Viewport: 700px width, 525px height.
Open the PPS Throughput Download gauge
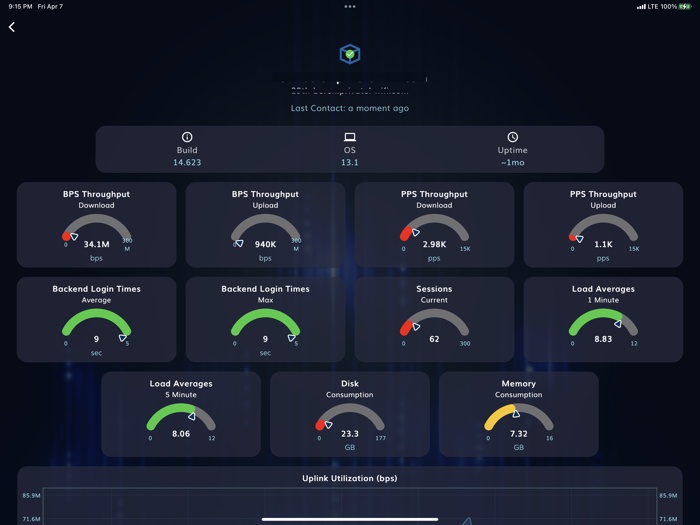(x=434, y=225)
